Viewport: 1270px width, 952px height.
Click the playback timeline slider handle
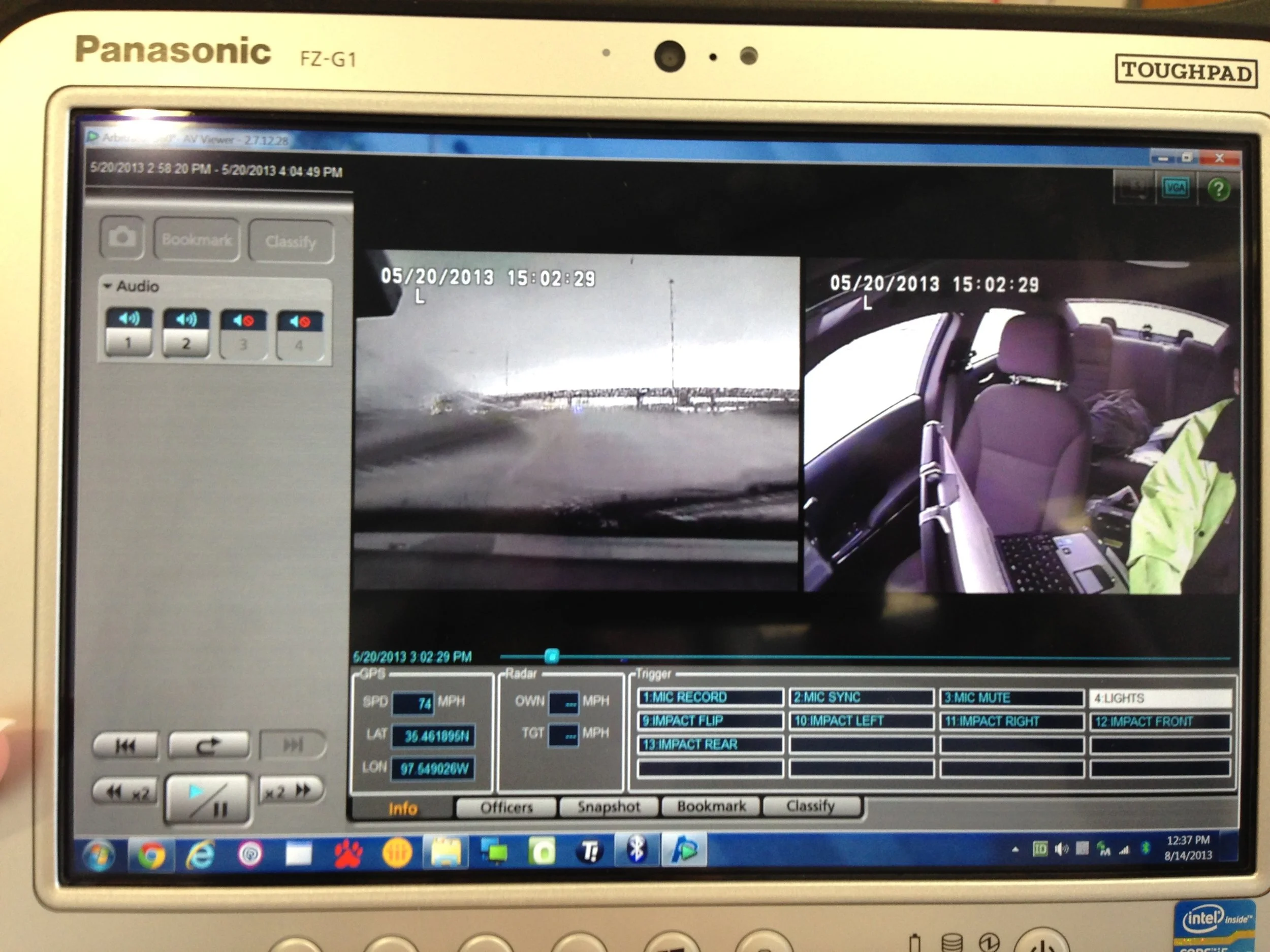[552, 656]
